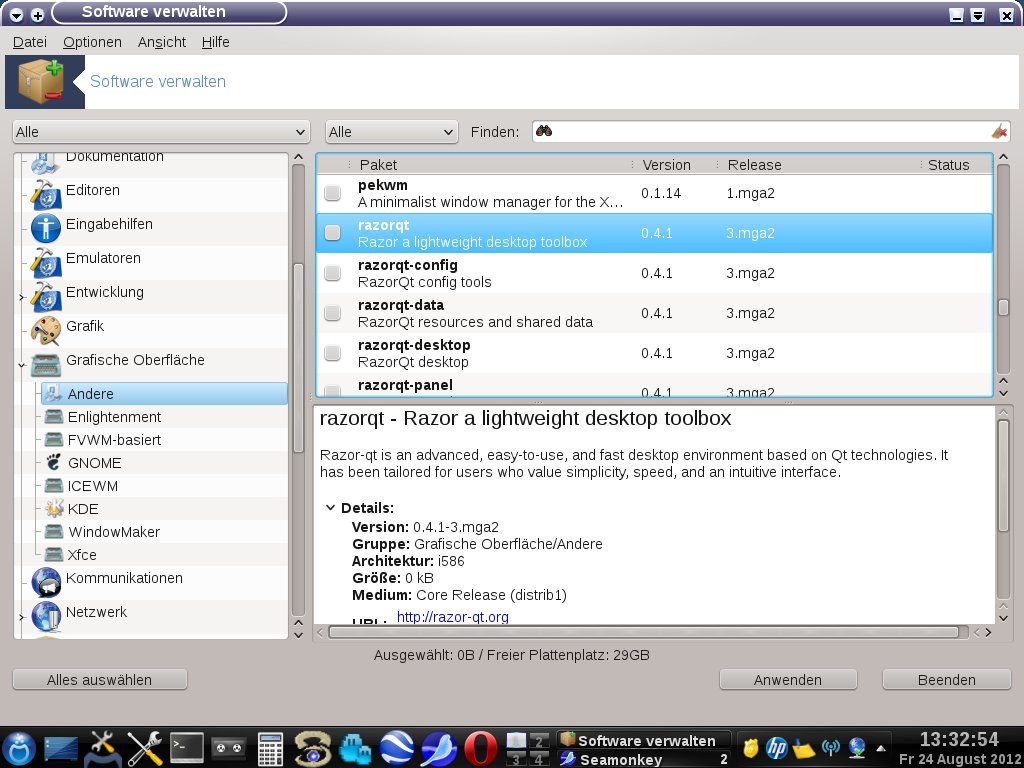Select the Xfce subcategory
This screenshot has width=1024, height=768.
click(82, 554)
